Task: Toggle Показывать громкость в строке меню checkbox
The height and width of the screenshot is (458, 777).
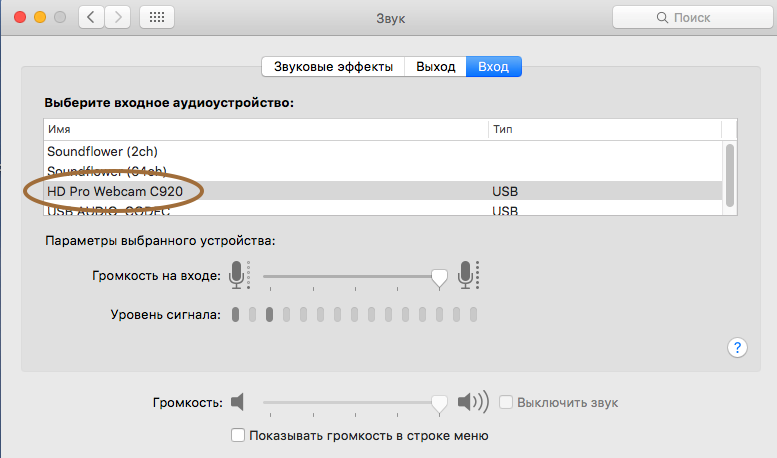Action: coord(238,435)
